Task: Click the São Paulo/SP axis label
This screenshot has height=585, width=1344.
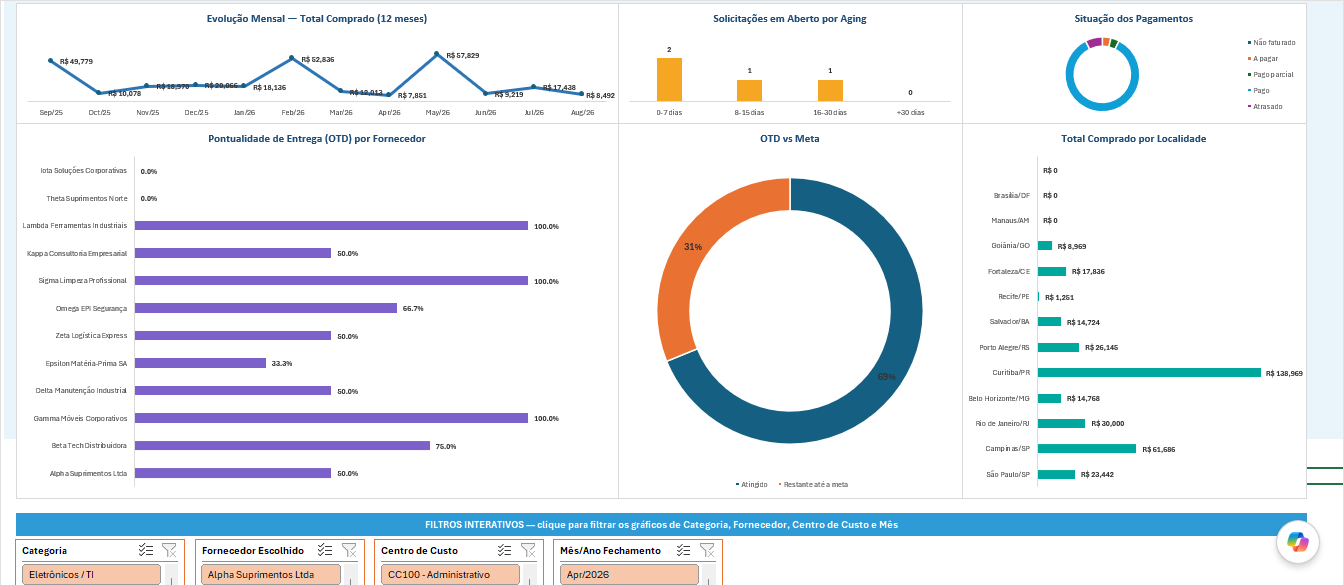Action: point(1008,475)
